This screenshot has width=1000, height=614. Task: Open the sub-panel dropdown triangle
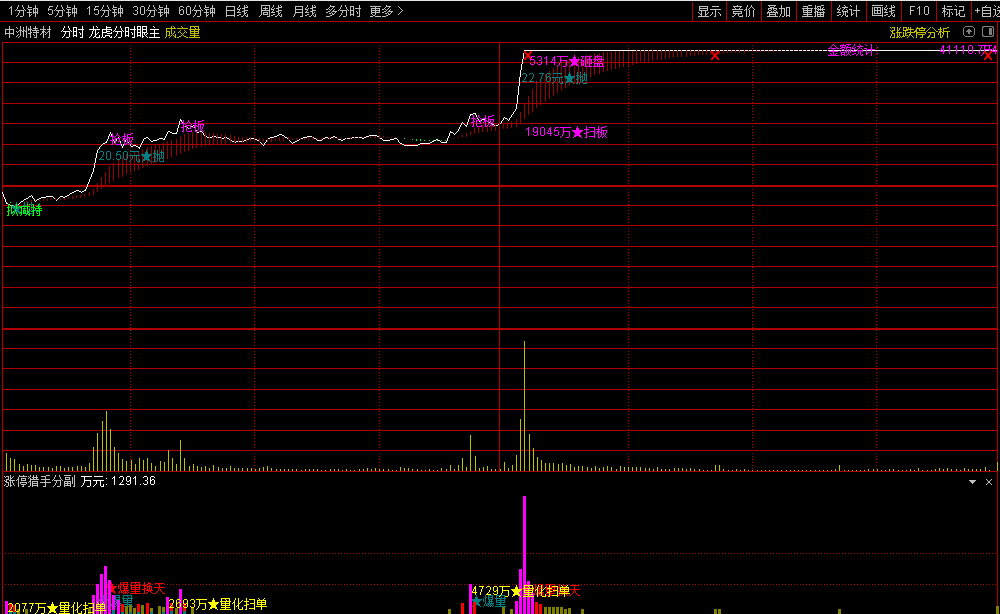(x=973, y=482)
